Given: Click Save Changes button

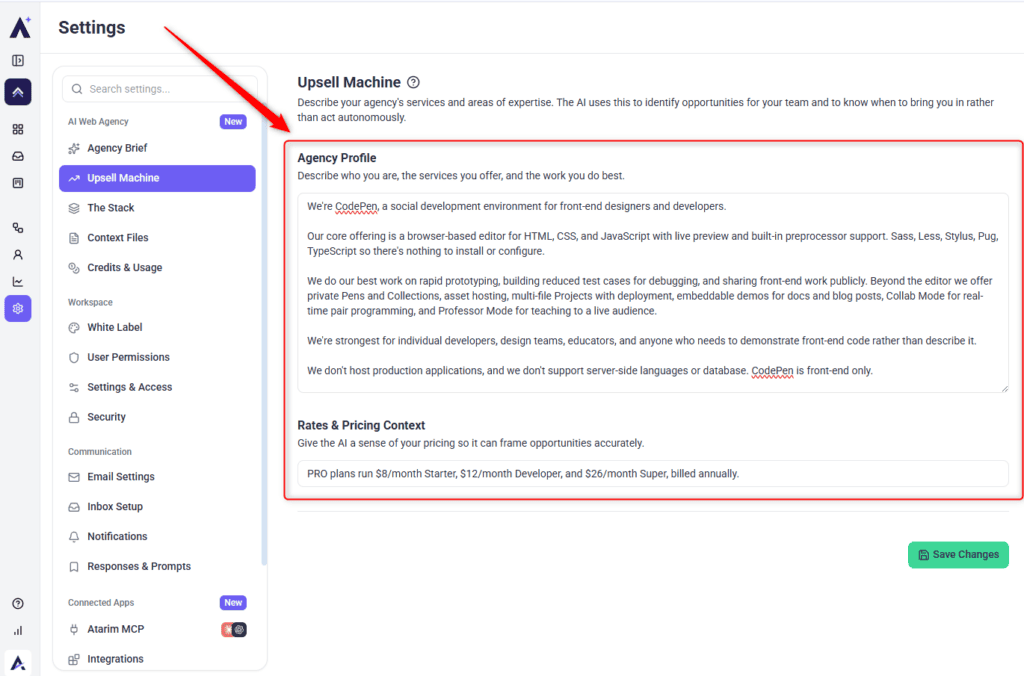Looking at the screenshot, I should pyautogui.click(x=958, y=555).
